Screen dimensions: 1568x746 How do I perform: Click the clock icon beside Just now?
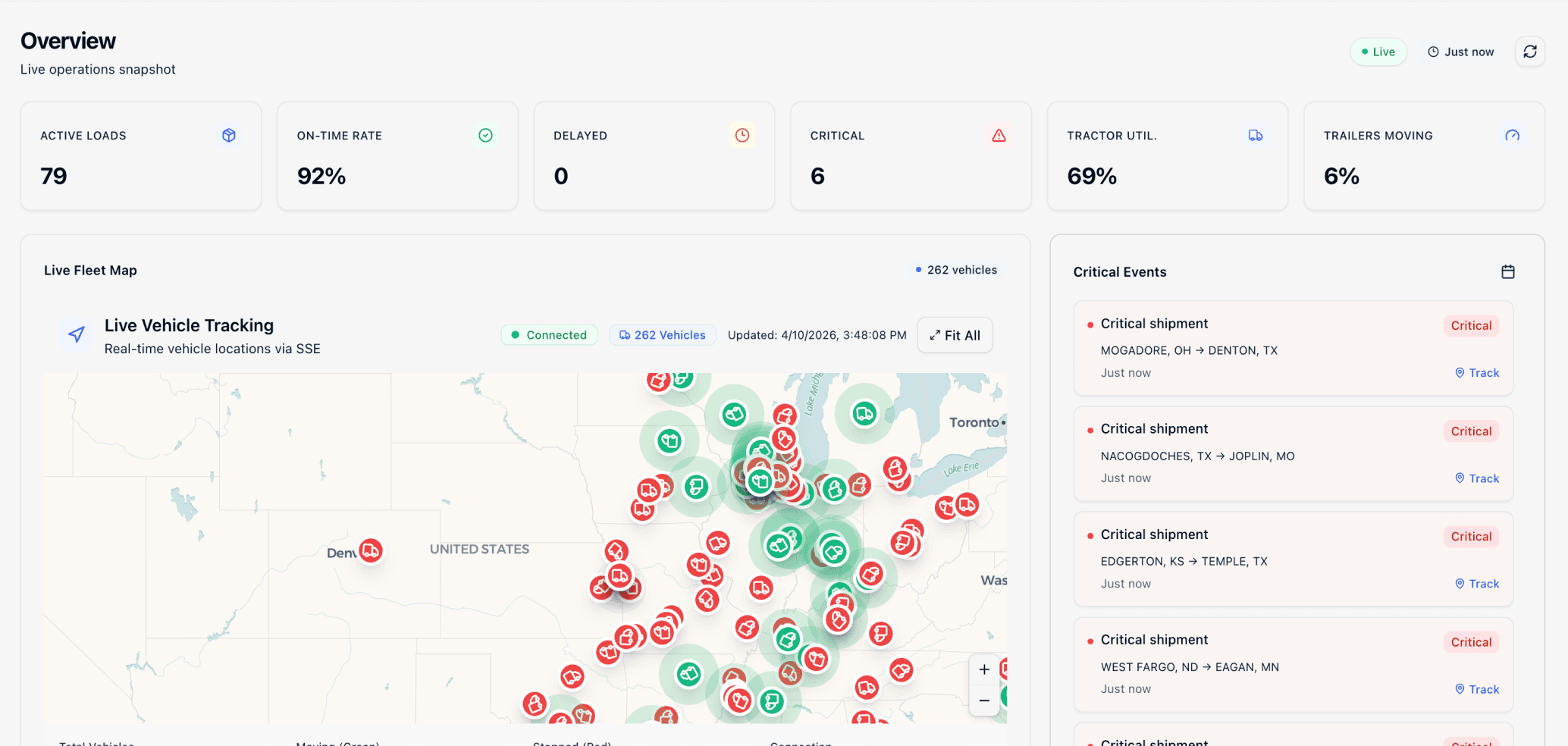tap(1433, 52)
